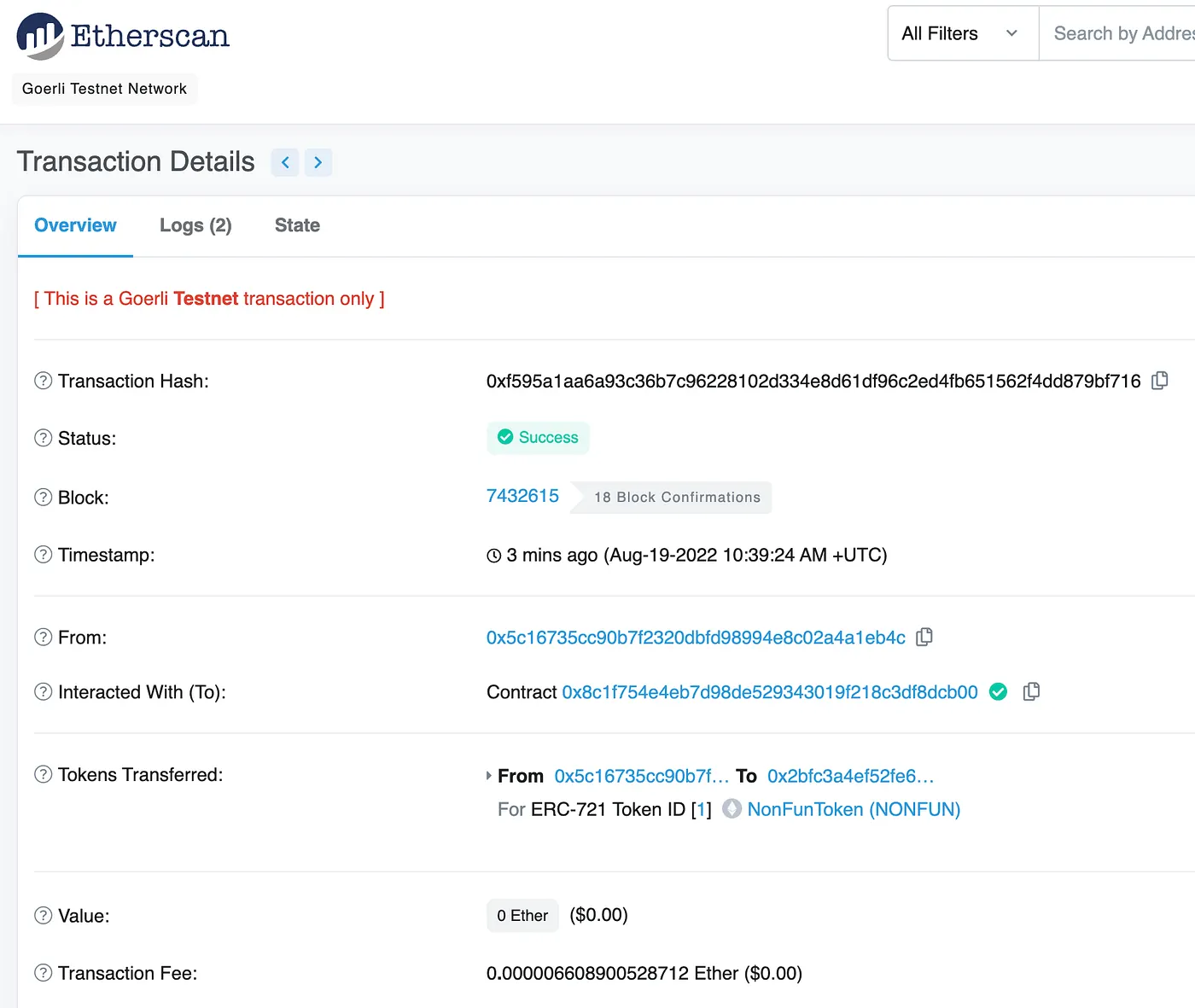This screenshot has width=1195, height=1008.
Task: Click the help icon beside Timestamp
Action: pos(43,555)
